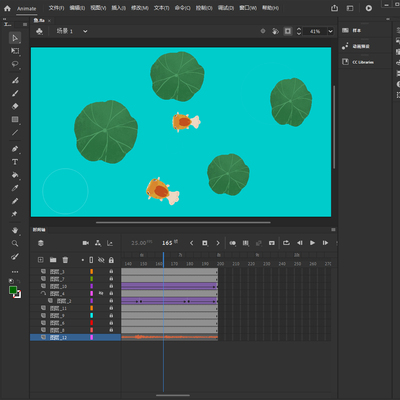Toggle the lock-all-layers padlock in header
The width and height of the screenshot is (400, 400).
(x=111, y=260)
